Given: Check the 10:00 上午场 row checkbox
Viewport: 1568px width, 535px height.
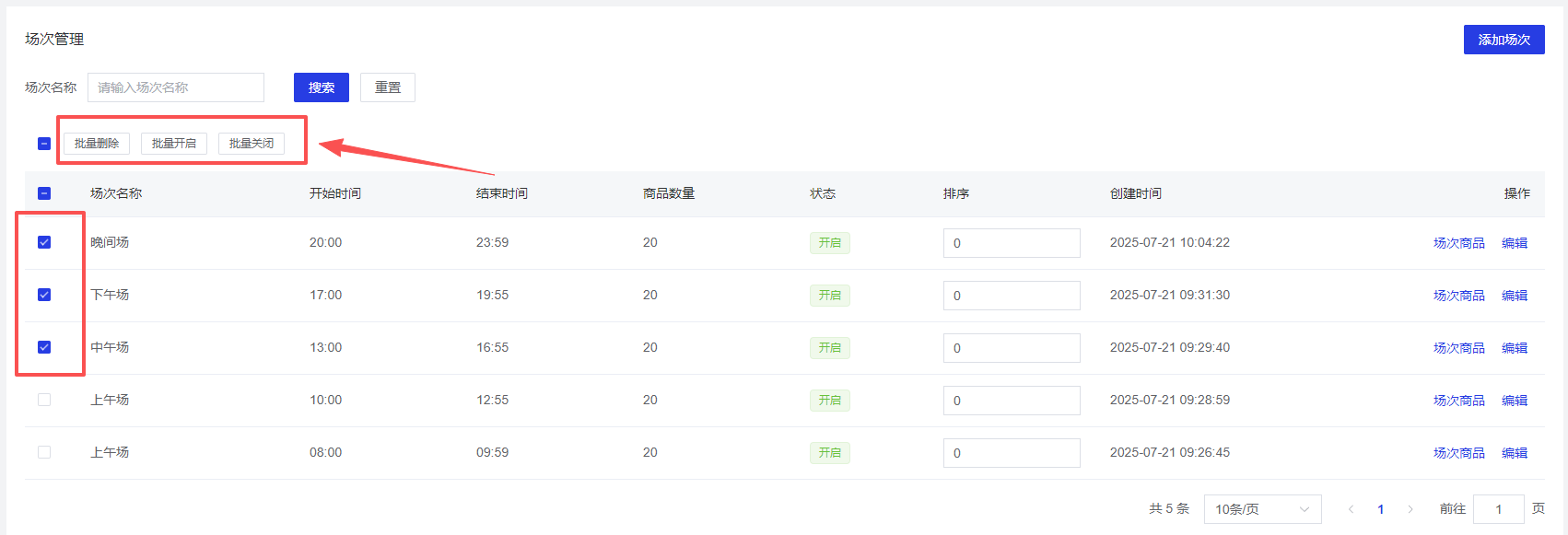Looking at the screenshot, I should (x=44, y=400).
